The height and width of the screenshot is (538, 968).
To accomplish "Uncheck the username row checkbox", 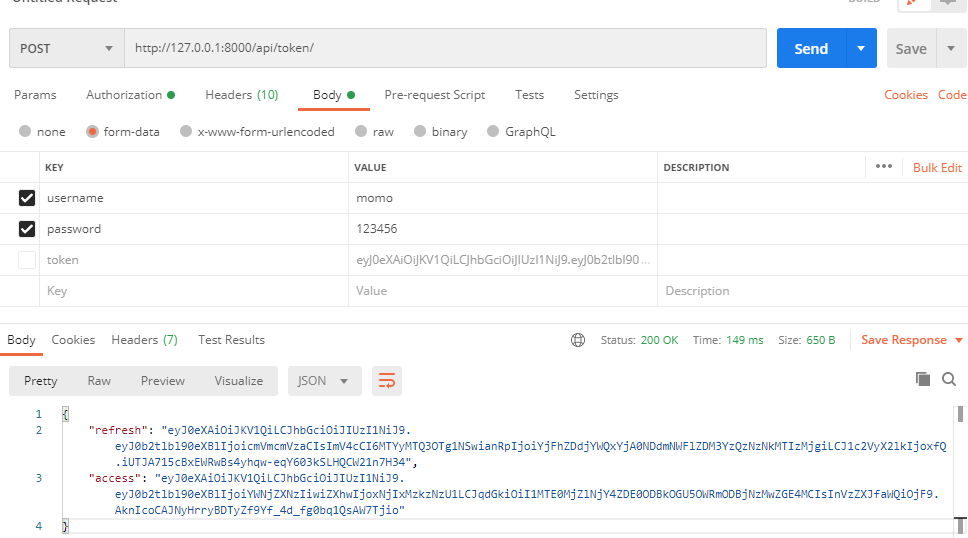I will pos(27,198).
